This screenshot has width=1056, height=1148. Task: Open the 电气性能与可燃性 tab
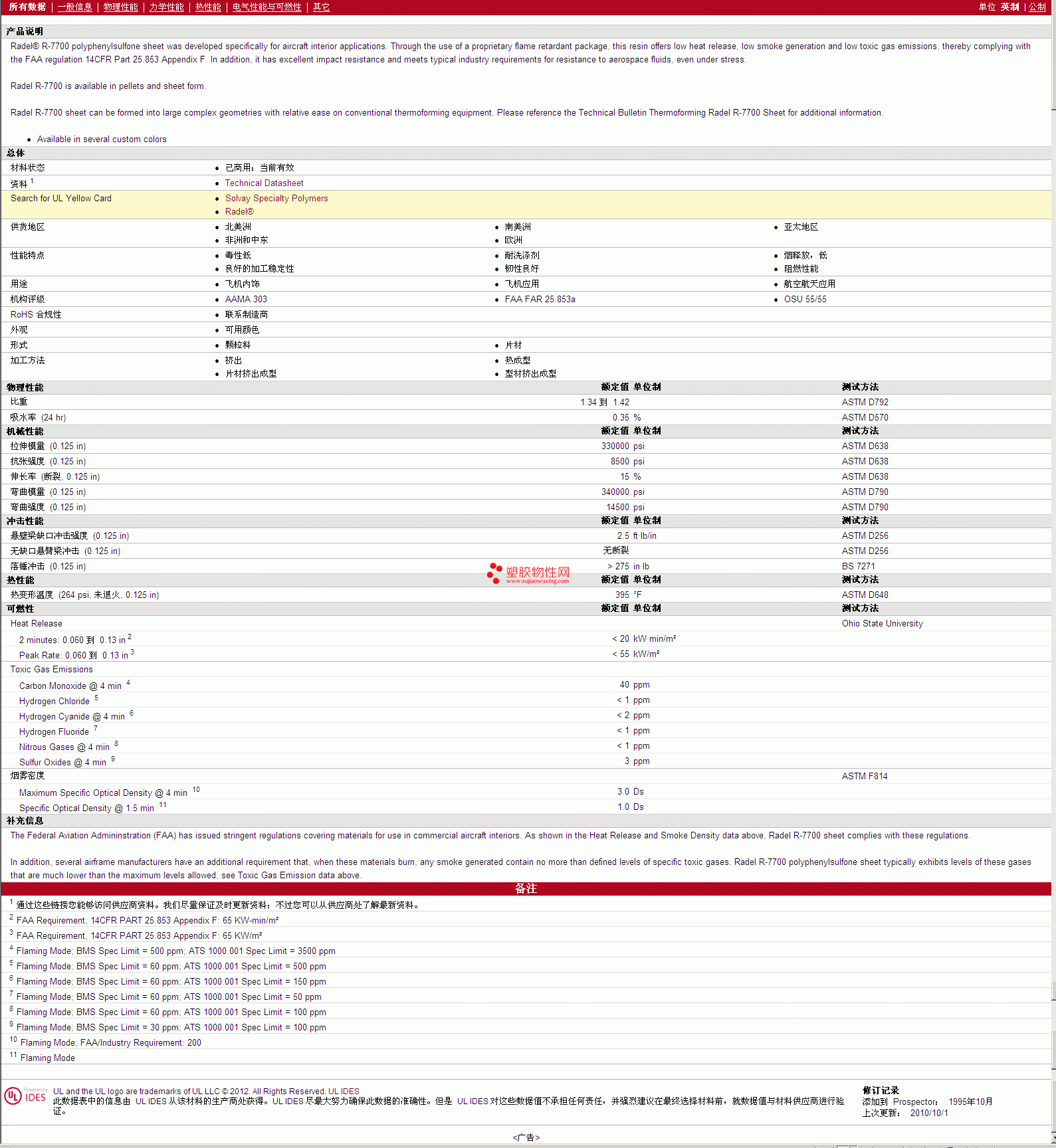(x=266, y=7)
